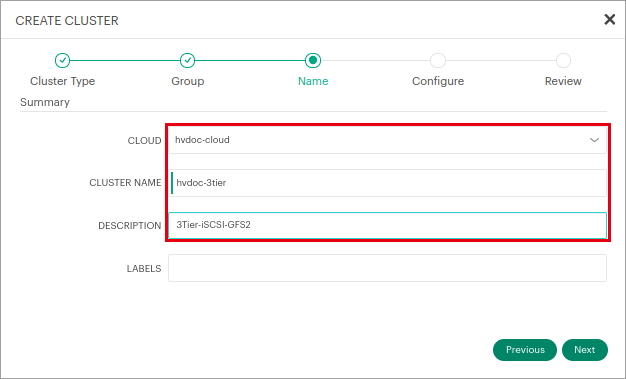Click the LABELS field label
The height and width of the screenshot is (379, 626).
(x=144, y=269)
